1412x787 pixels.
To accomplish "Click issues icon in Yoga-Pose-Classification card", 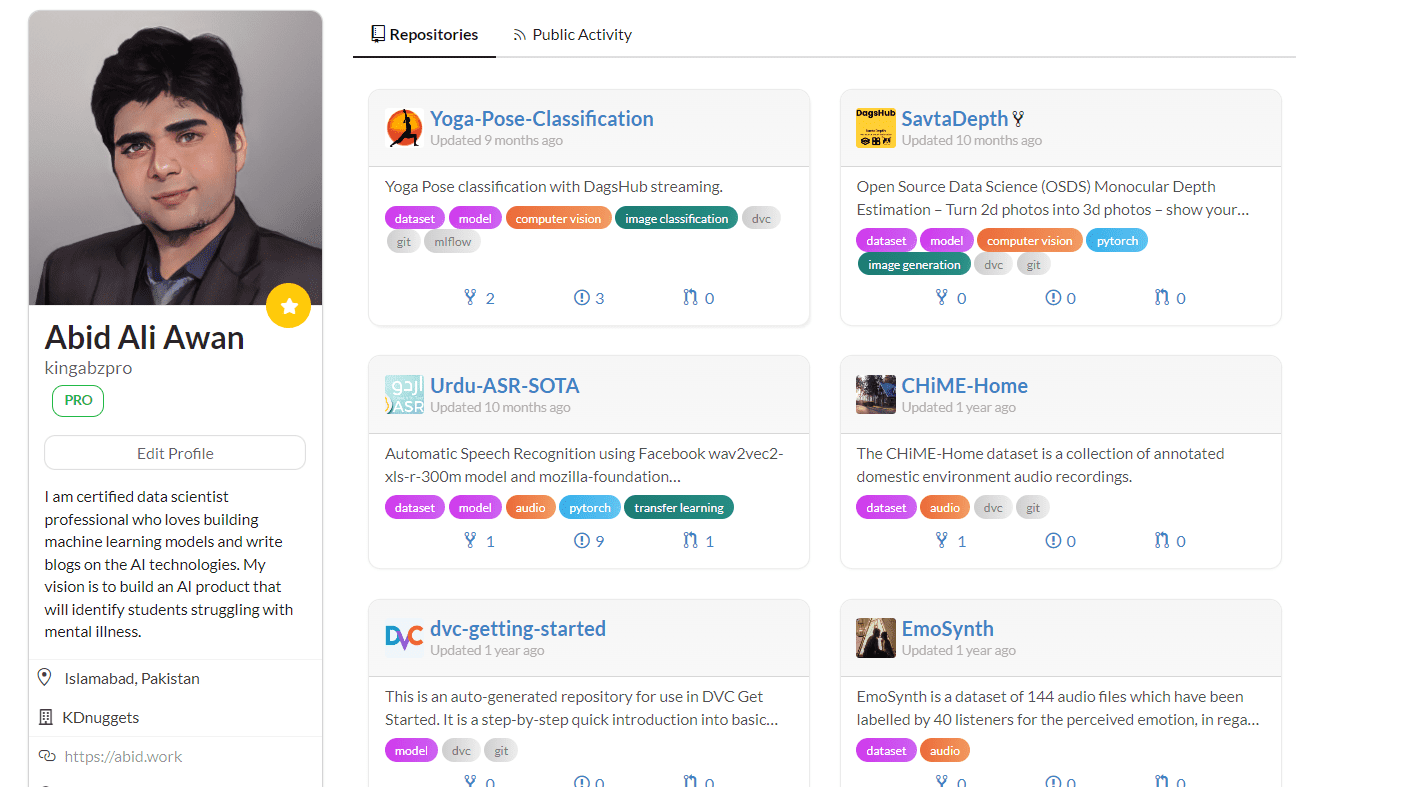I will tap(582, 297).
